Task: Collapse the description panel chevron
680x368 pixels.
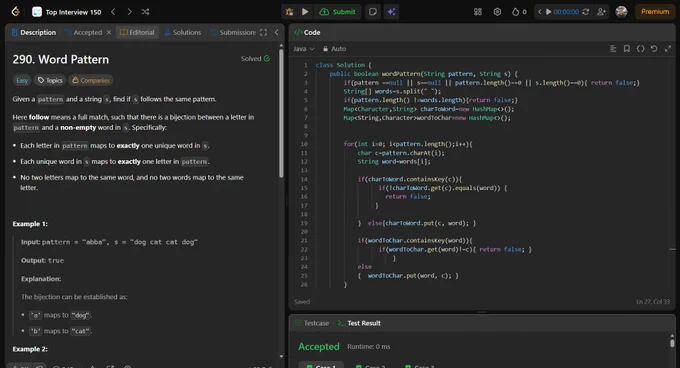Action: click(x=277, y=33)
